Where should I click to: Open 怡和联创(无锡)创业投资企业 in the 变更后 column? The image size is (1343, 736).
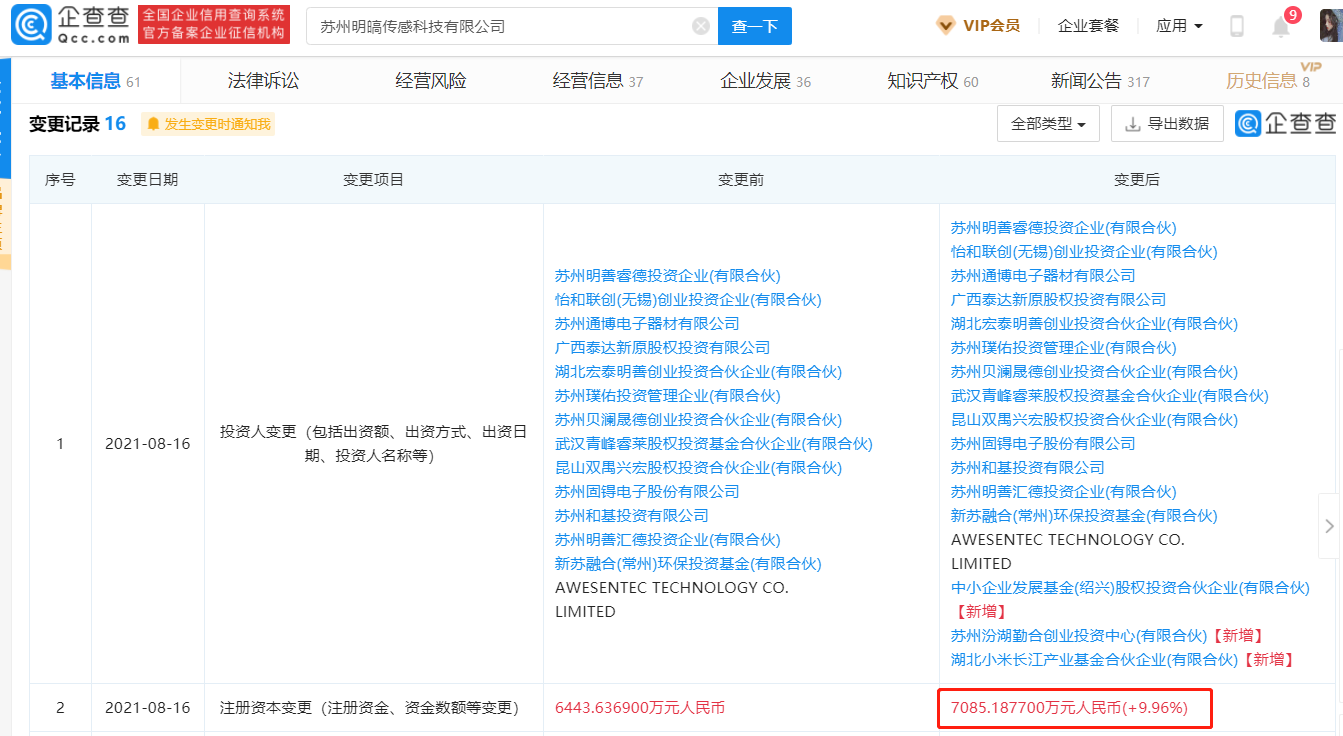pos(1084,252)
